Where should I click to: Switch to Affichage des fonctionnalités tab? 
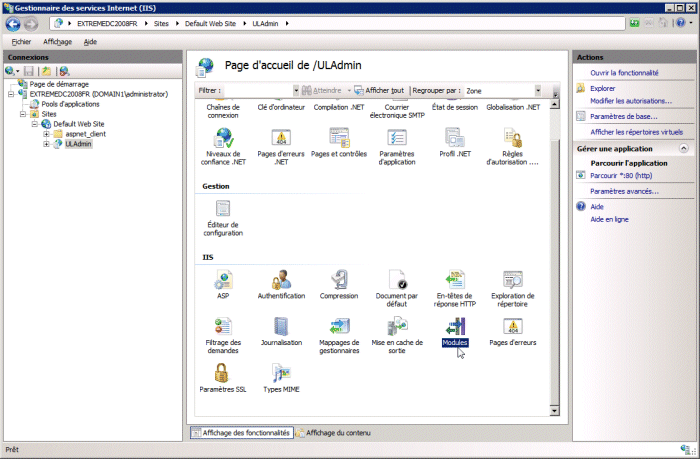[x=242, y=433]
